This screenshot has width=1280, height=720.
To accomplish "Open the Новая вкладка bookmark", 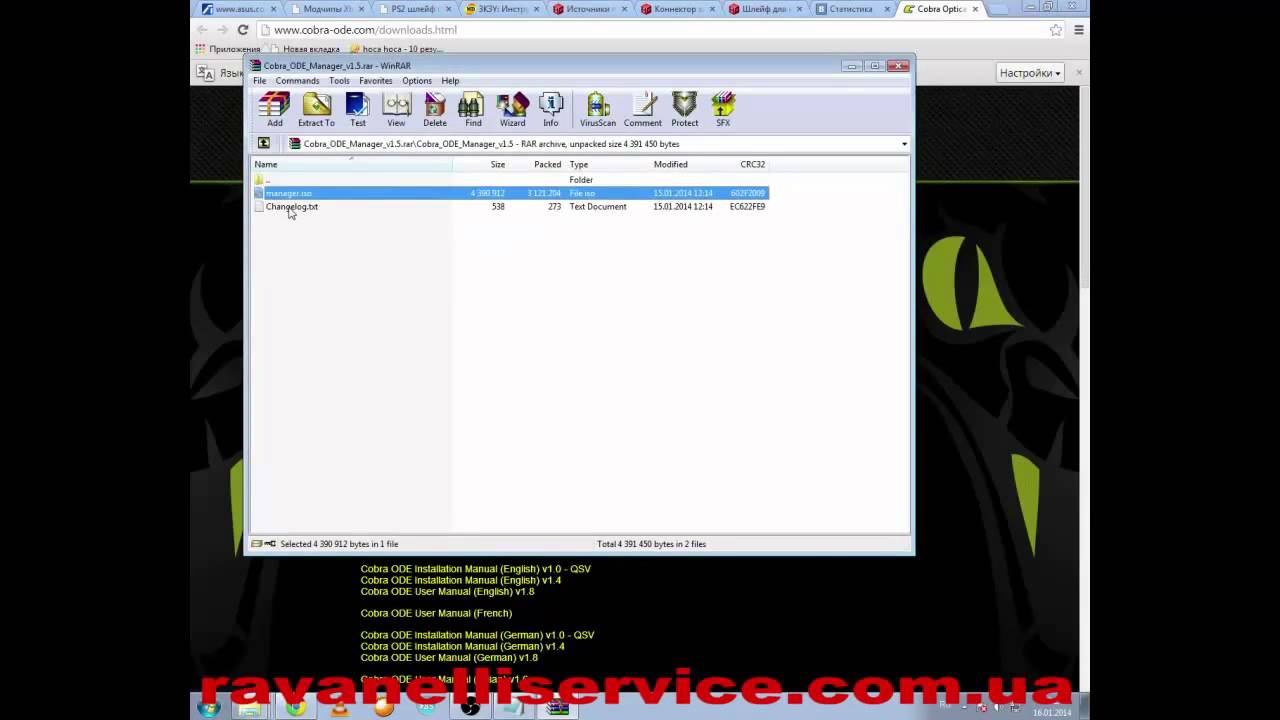I will [306, 49].
